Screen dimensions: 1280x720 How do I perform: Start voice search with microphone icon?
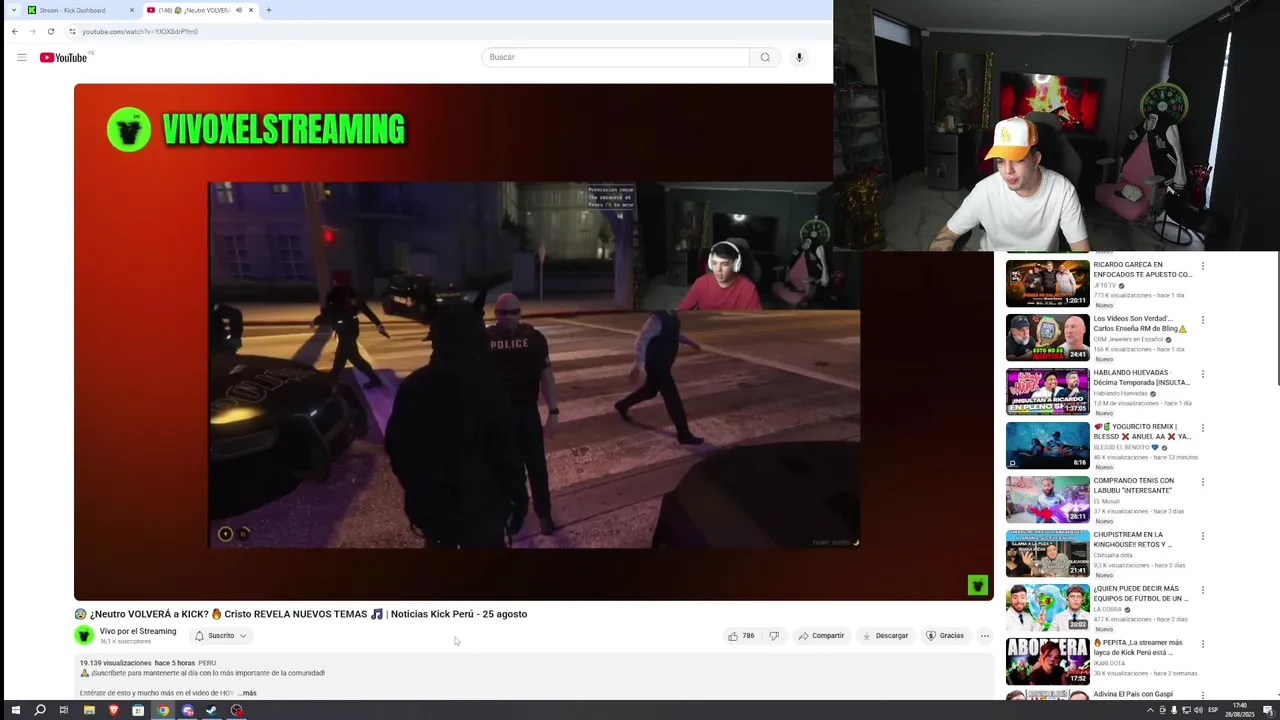pyautogui.click(x=799, y=57)
